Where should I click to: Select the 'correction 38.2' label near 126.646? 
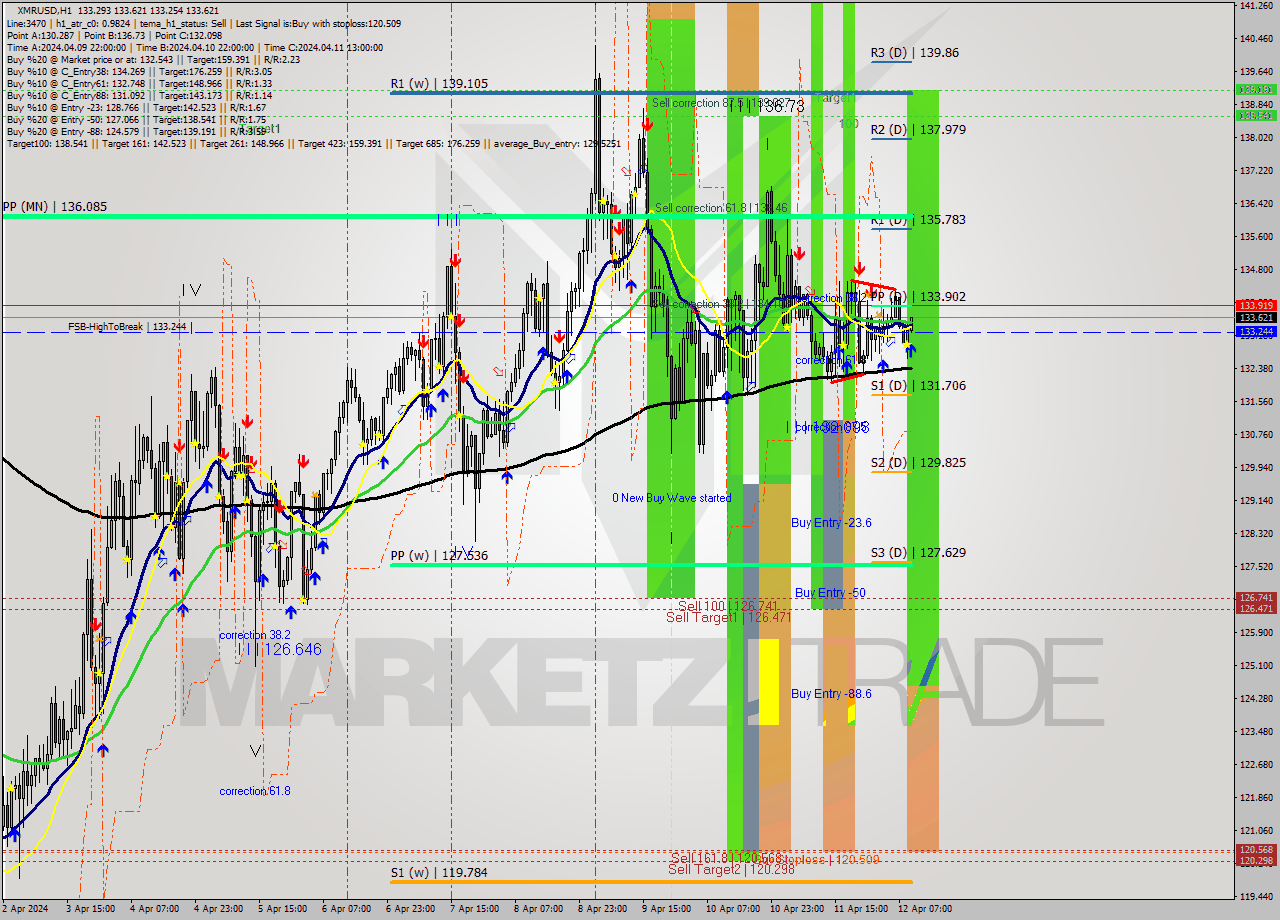255,636
